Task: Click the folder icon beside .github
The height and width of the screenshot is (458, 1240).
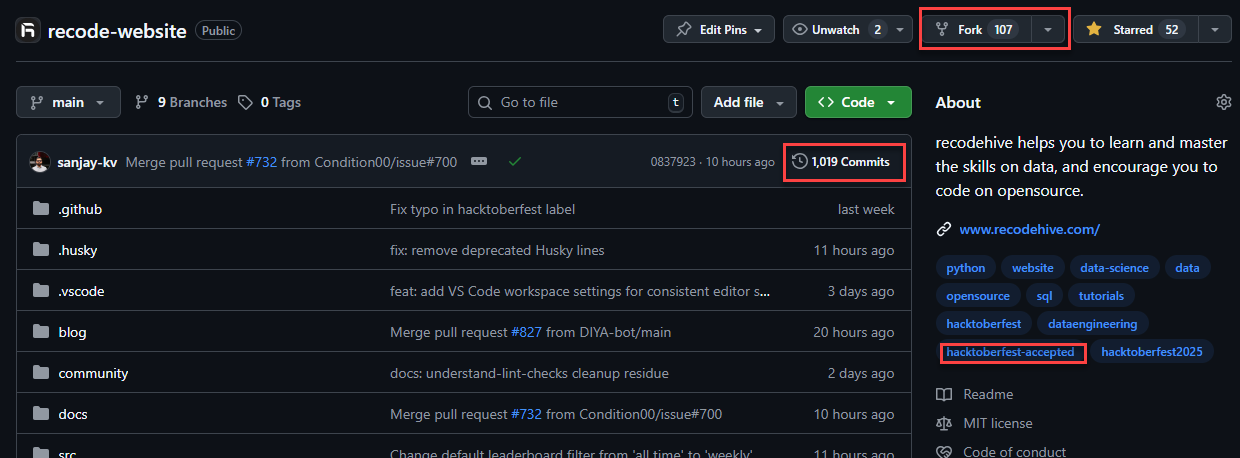Action: [x=41, y=209]
